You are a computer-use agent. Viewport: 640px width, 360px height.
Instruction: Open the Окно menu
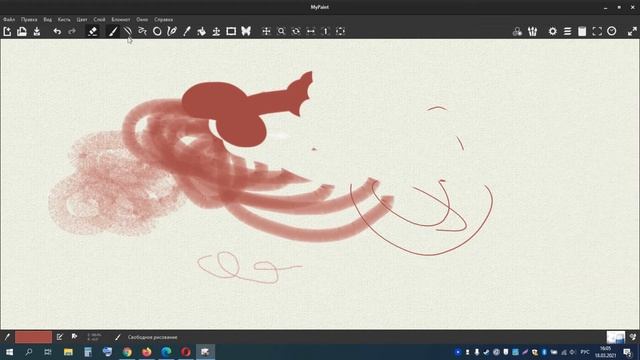[x=142, y=19]
